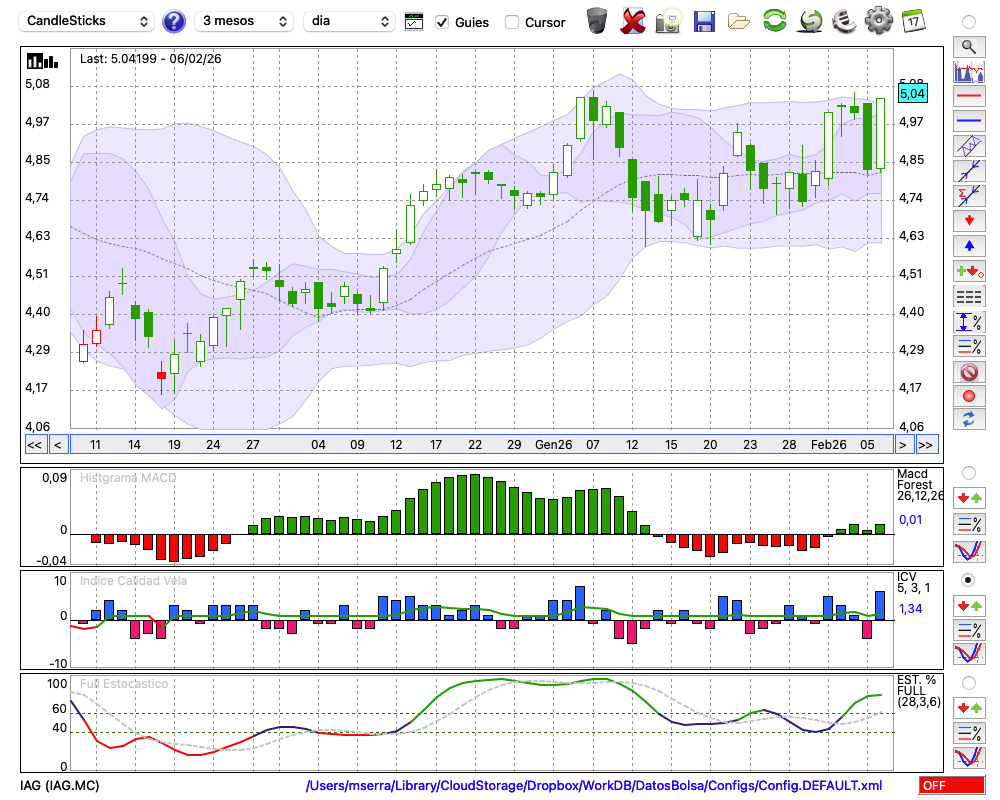This screenshot has width=1000, height=800.
Task: Open the calendar icon showing 17
Action: (x=913, y=20)
